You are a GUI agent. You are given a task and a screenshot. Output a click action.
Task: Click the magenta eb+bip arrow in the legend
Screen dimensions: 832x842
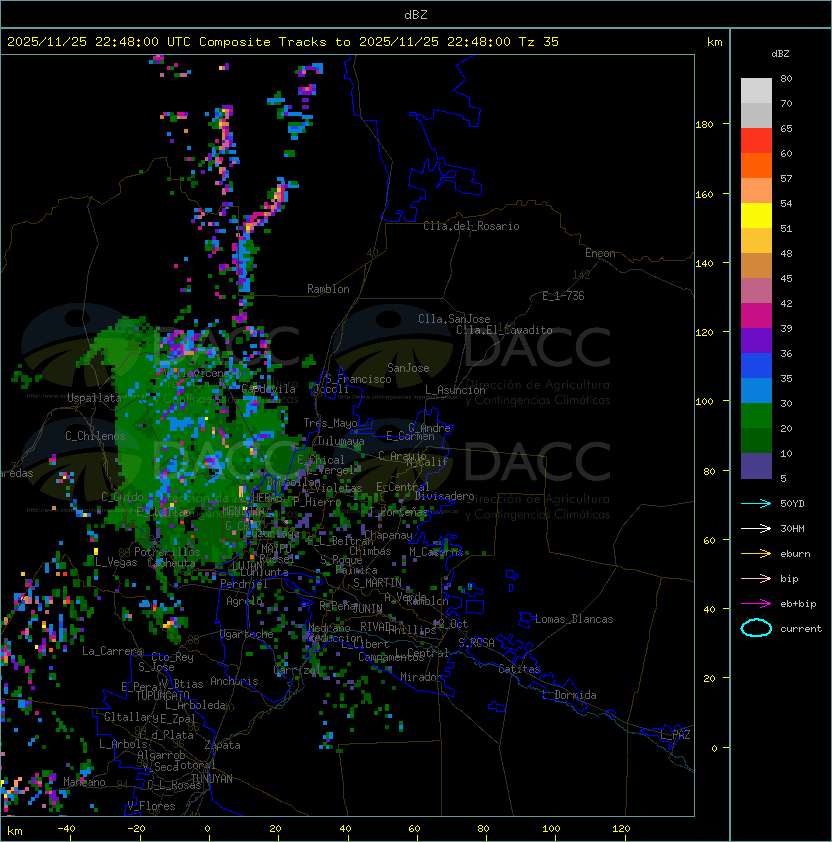[x=756, y=604]
